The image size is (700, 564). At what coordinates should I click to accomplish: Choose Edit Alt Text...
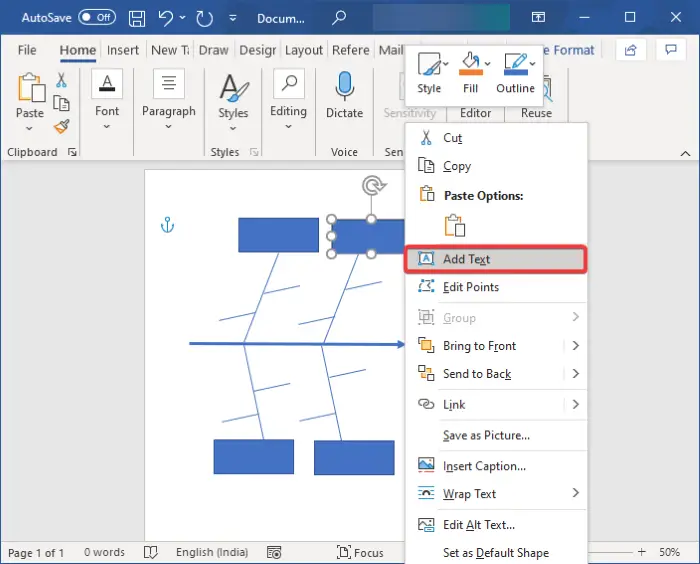[x=496, y=525]
